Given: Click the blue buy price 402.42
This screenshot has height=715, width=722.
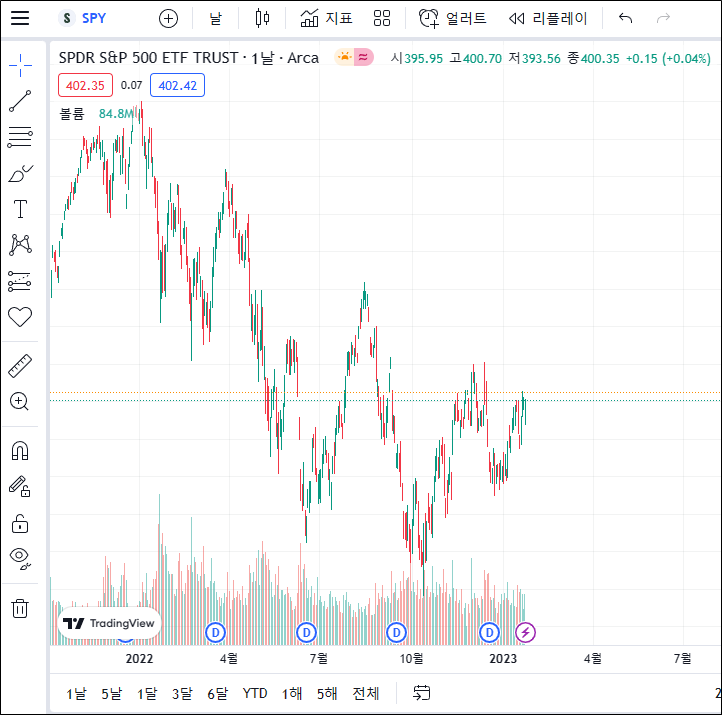Looking at the screenshot, I should [177, 86].
